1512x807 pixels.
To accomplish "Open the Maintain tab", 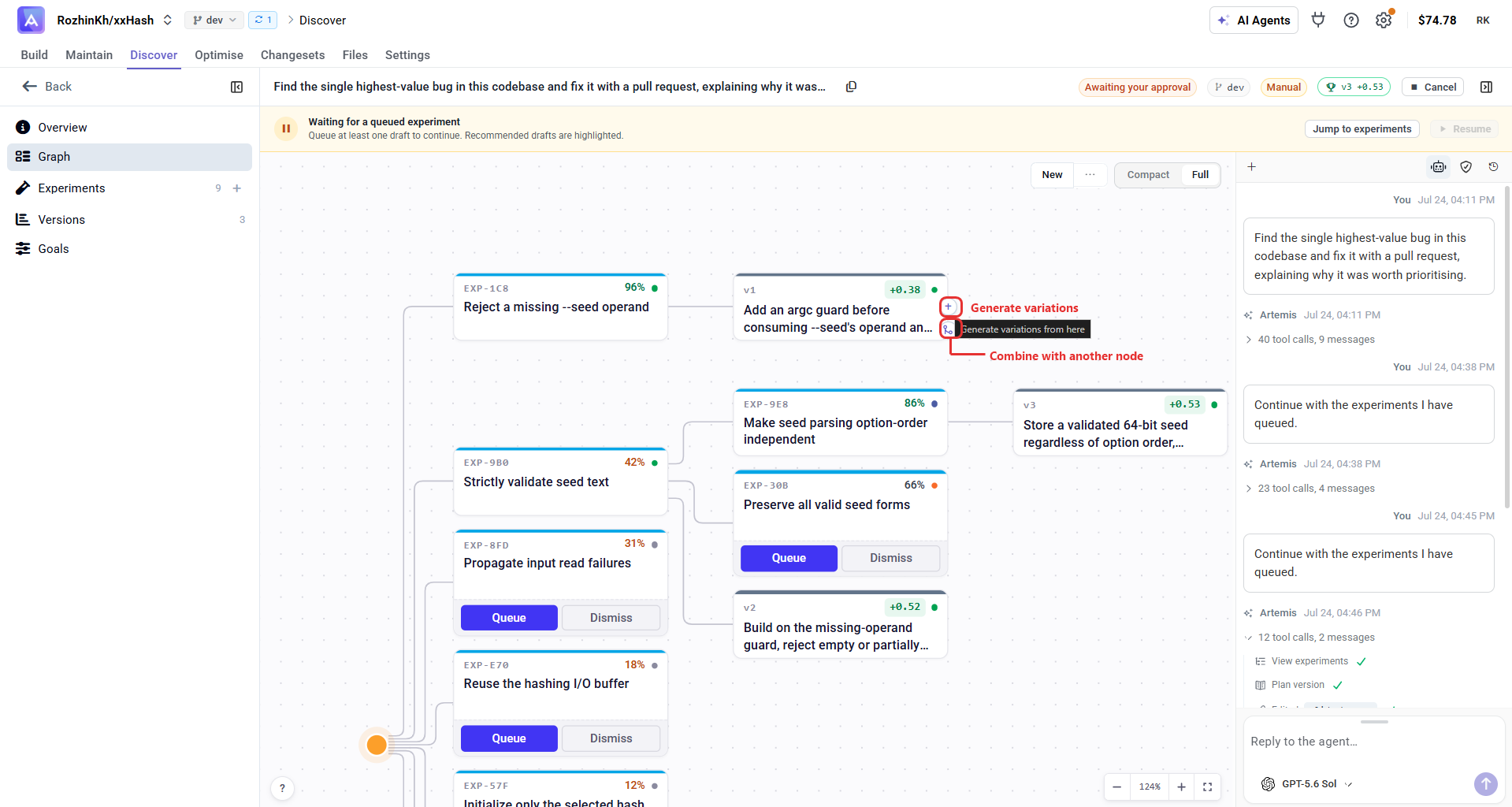I will [x=89, y=55].
